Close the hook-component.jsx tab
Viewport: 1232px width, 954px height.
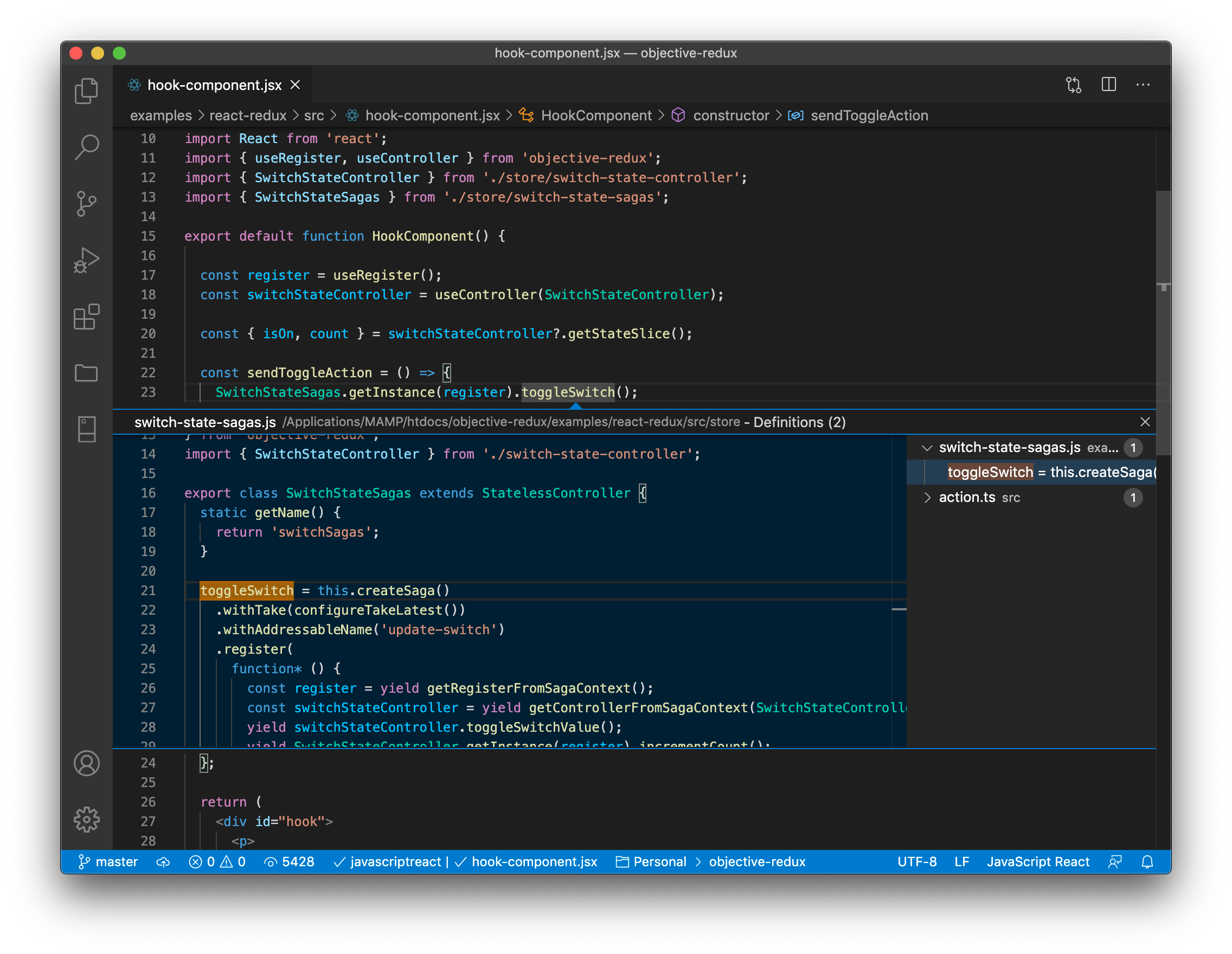(x=295, y=85)
